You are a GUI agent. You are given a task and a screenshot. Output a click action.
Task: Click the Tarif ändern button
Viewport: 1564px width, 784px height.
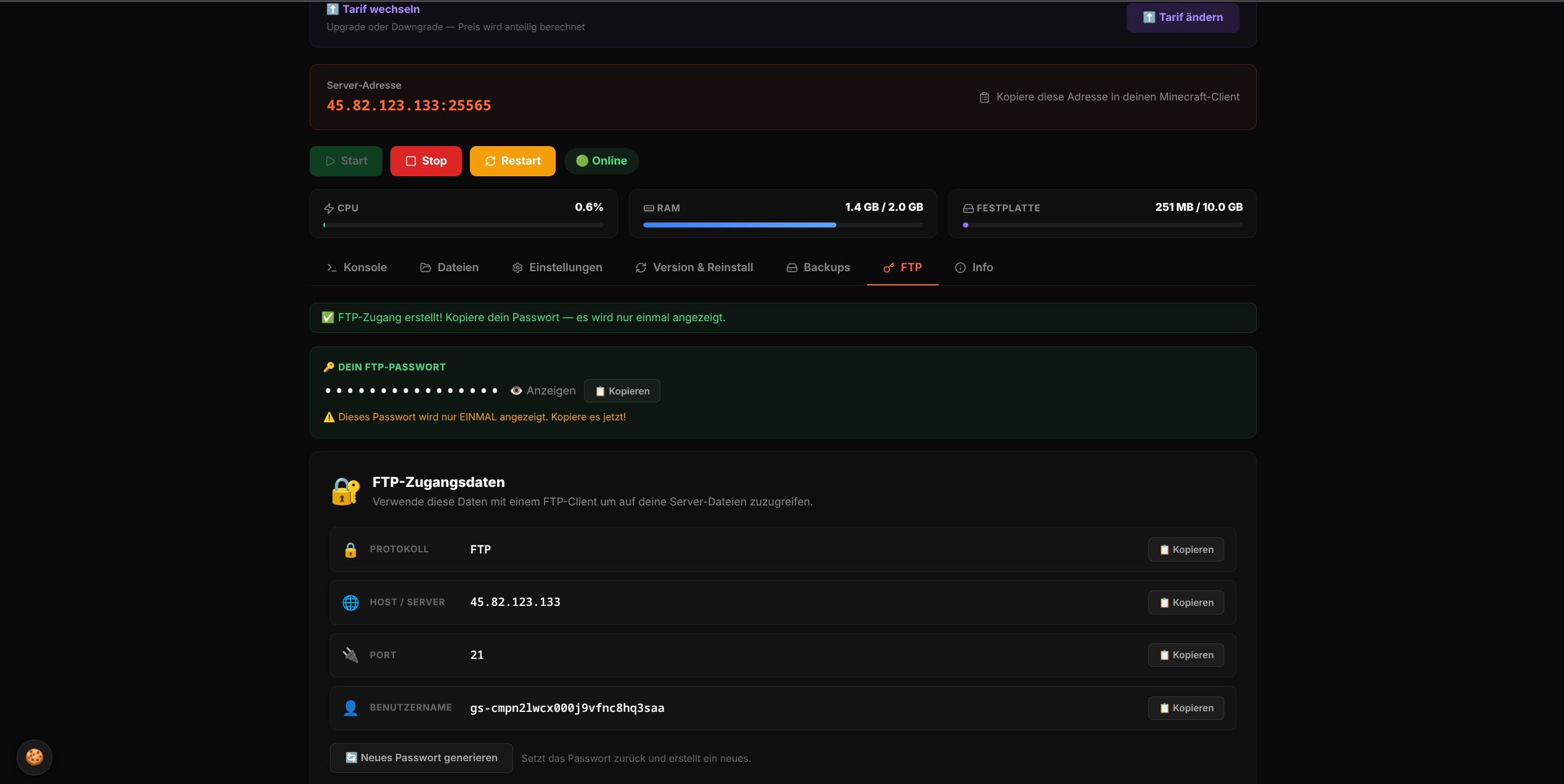click(1182, 17)
